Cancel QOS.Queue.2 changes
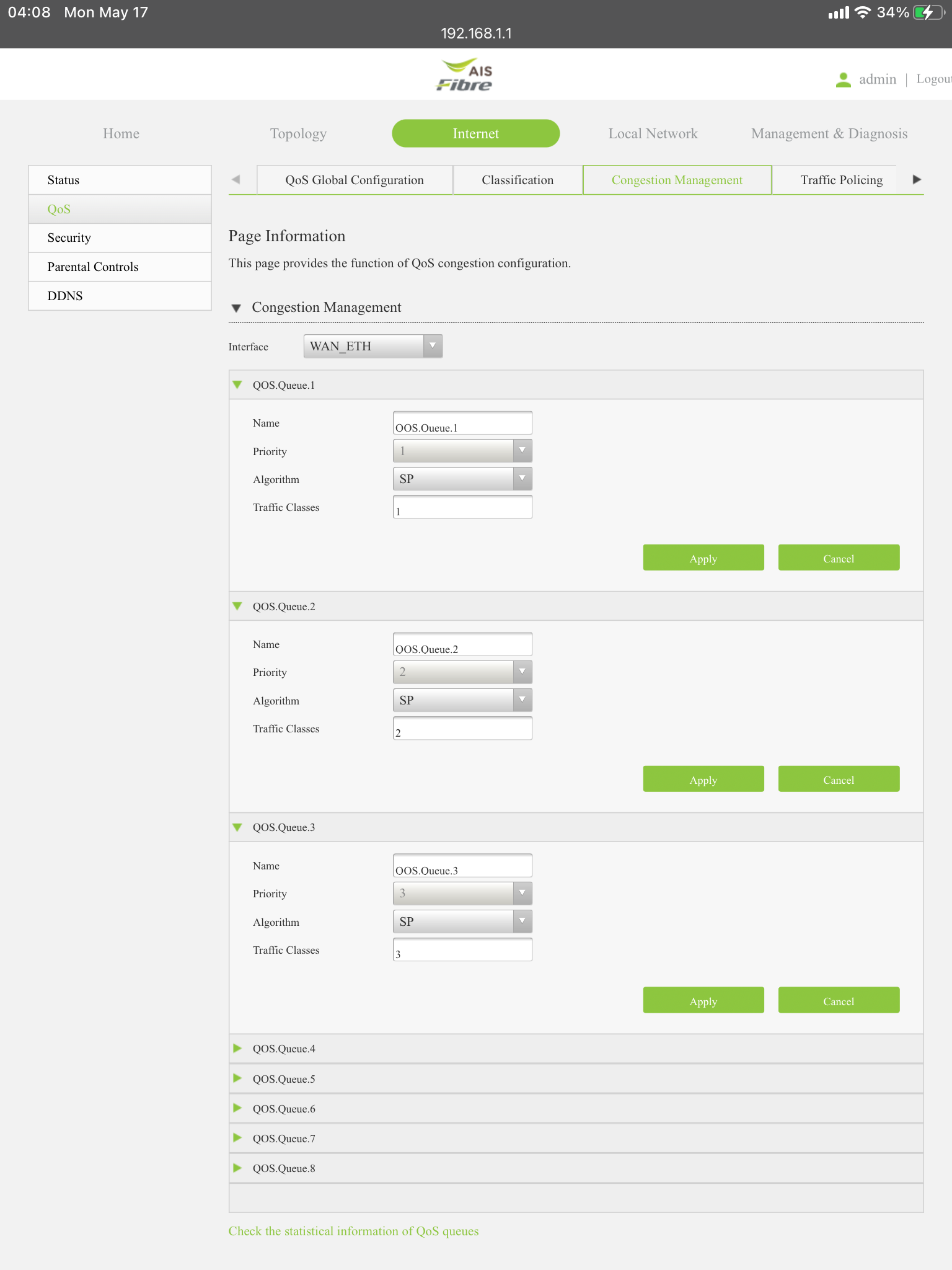Image resolution: width=952 pixels, height=1270 pixels. (x=839, y=779)
